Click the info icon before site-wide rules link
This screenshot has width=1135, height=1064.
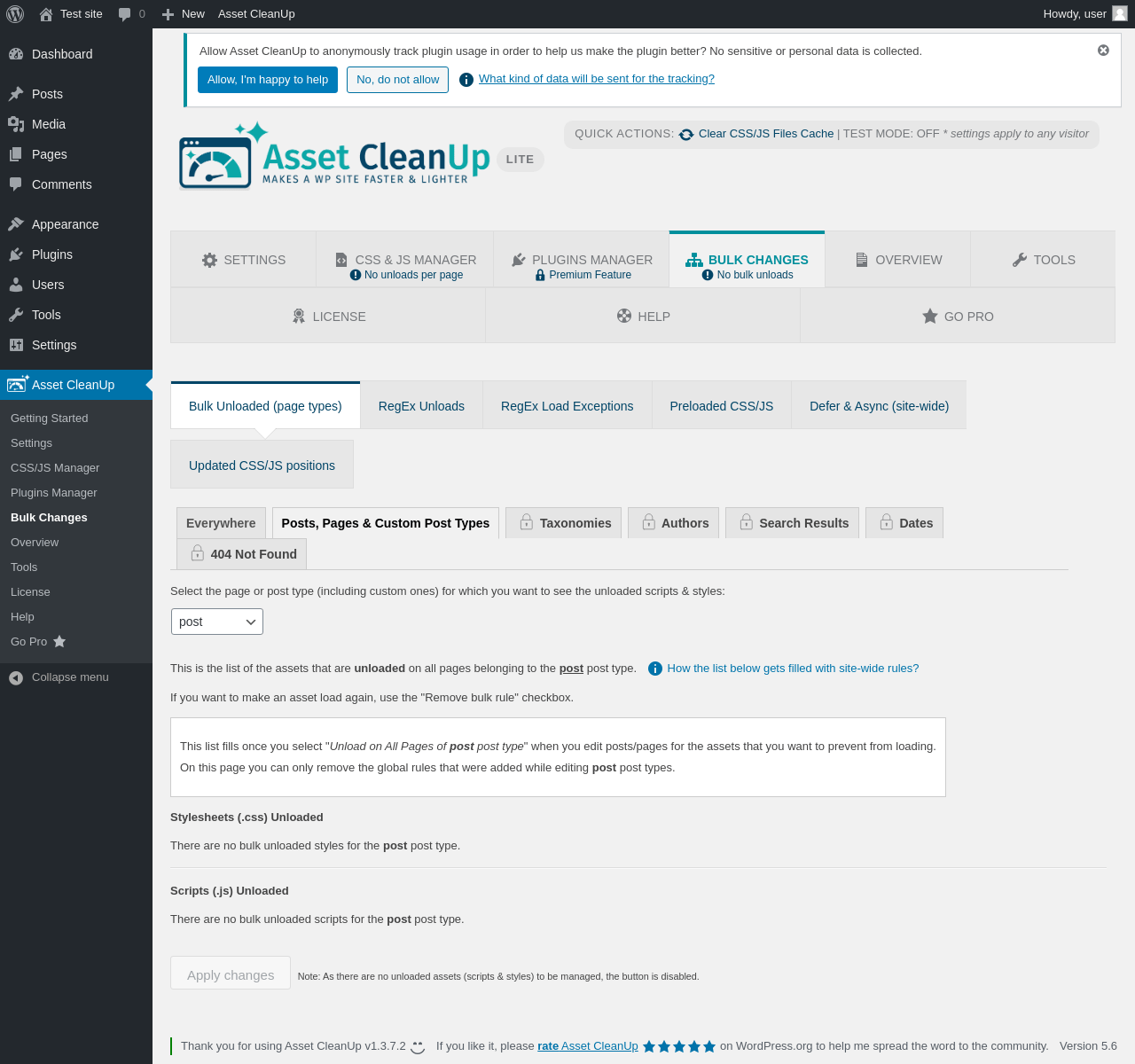click(655, 669)
